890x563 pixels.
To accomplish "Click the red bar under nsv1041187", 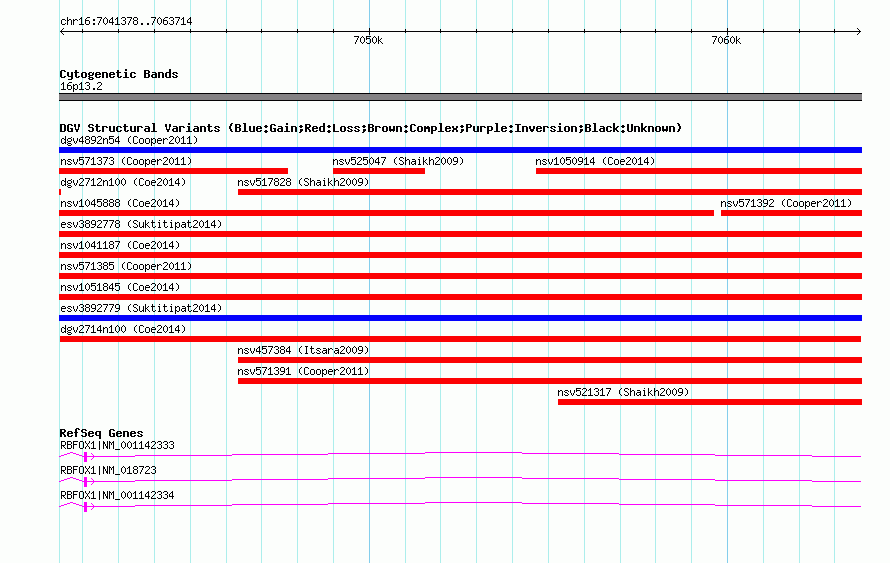I will (460, 255).
